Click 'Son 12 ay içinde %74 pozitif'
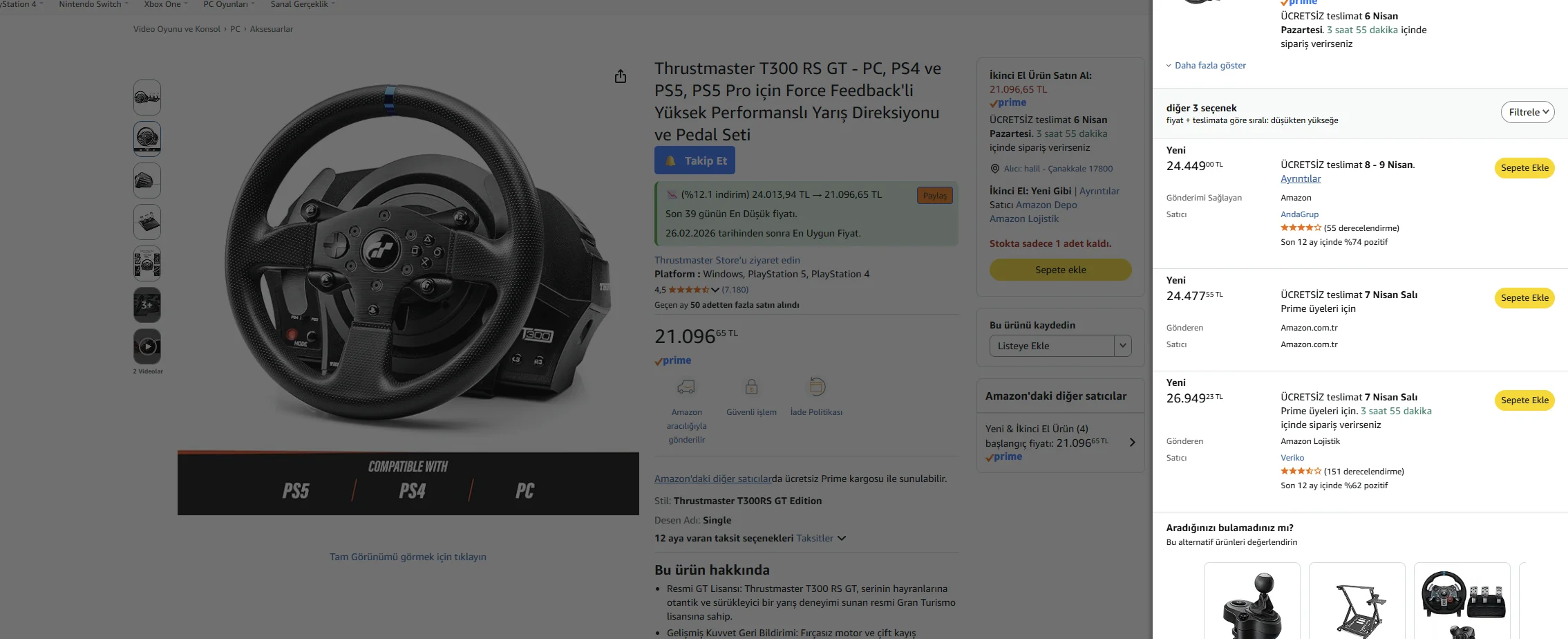 [1334, 242]
